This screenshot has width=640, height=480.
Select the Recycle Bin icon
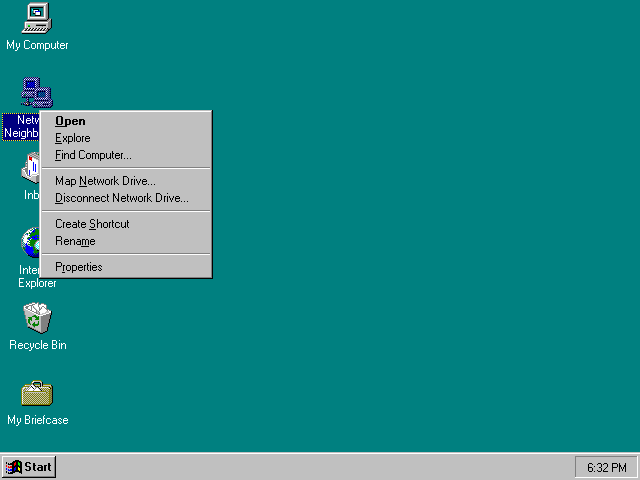37,318
